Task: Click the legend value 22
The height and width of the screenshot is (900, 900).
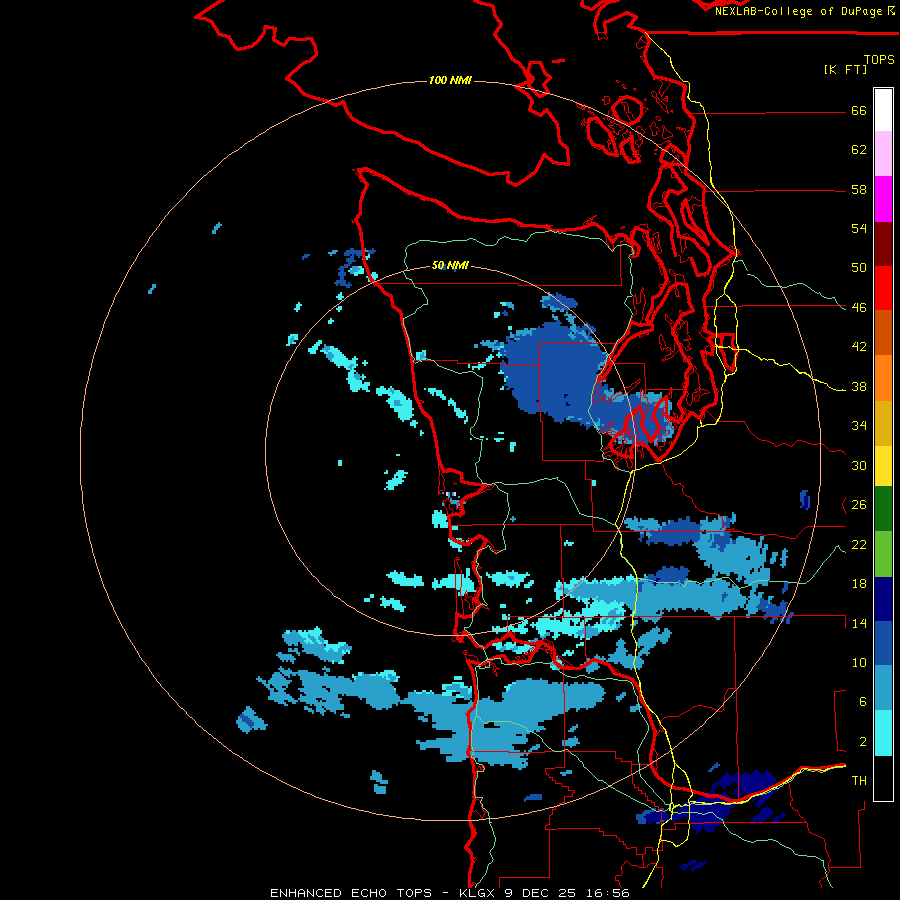Action: tap(859, 544)
